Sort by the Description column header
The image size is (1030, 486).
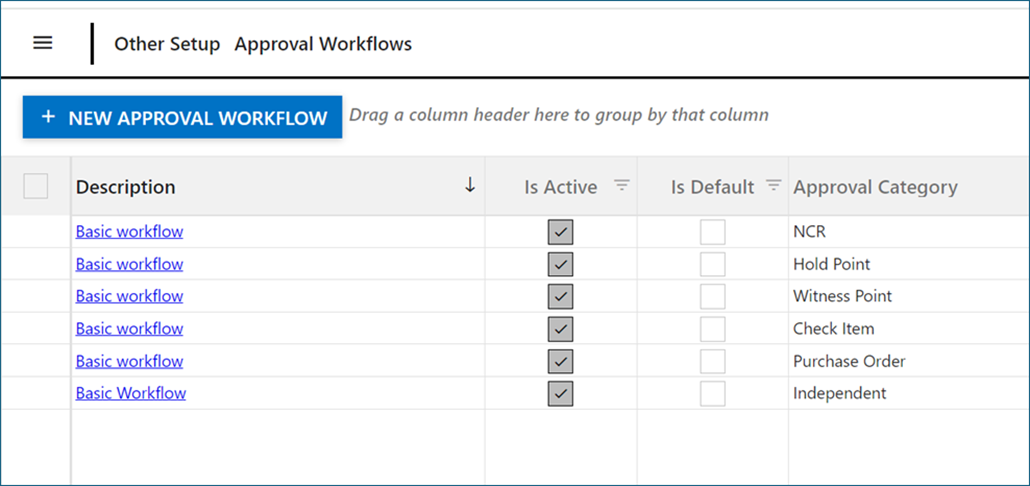click(126, 187)
